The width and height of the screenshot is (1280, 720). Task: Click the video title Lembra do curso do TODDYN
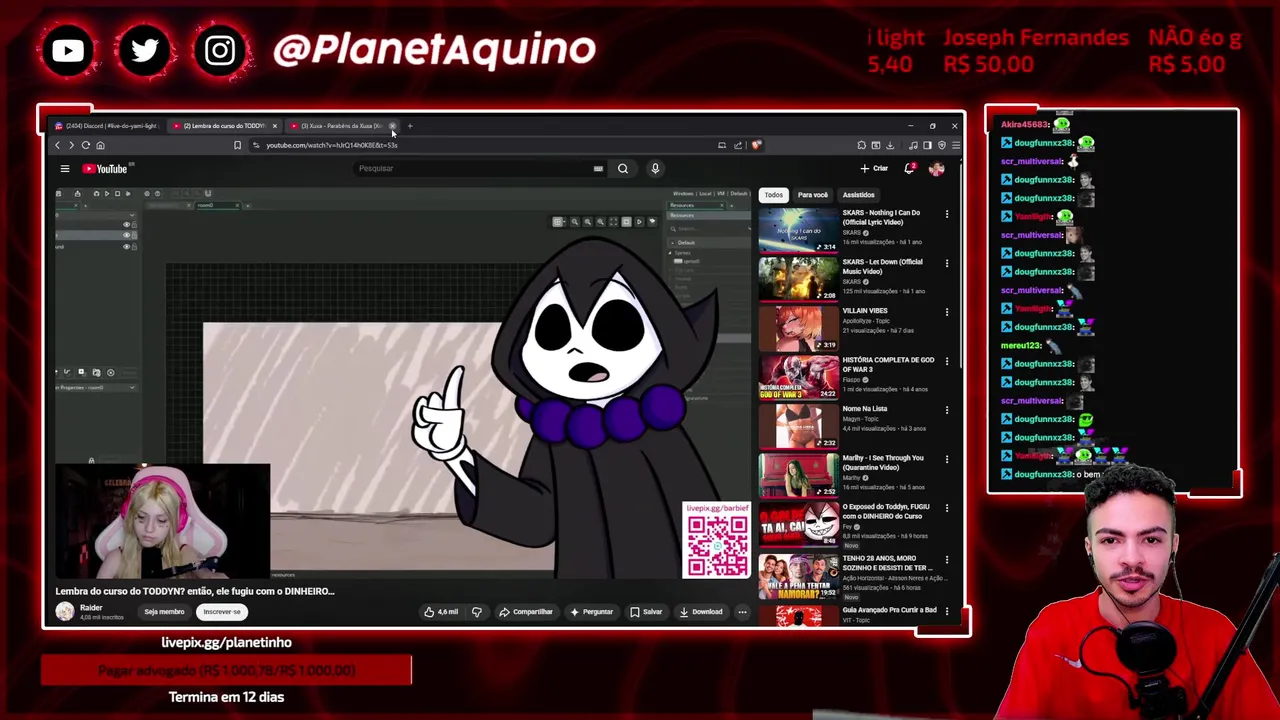pyautogui.click(x=195, y=591)
